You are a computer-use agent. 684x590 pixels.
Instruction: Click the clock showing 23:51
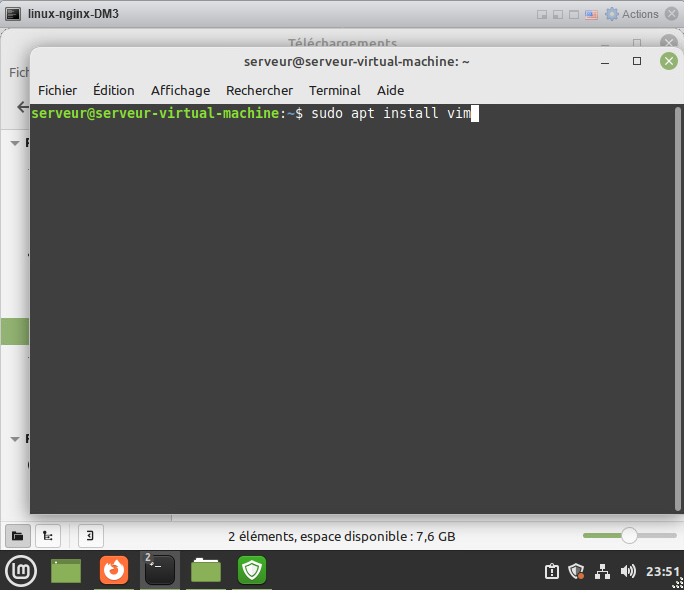click(662, 572)
